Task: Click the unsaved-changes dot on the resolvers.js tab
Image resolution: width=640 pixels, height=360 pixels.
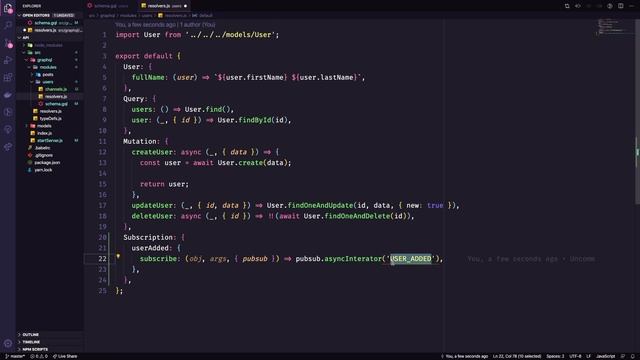Action: (185, 6)
